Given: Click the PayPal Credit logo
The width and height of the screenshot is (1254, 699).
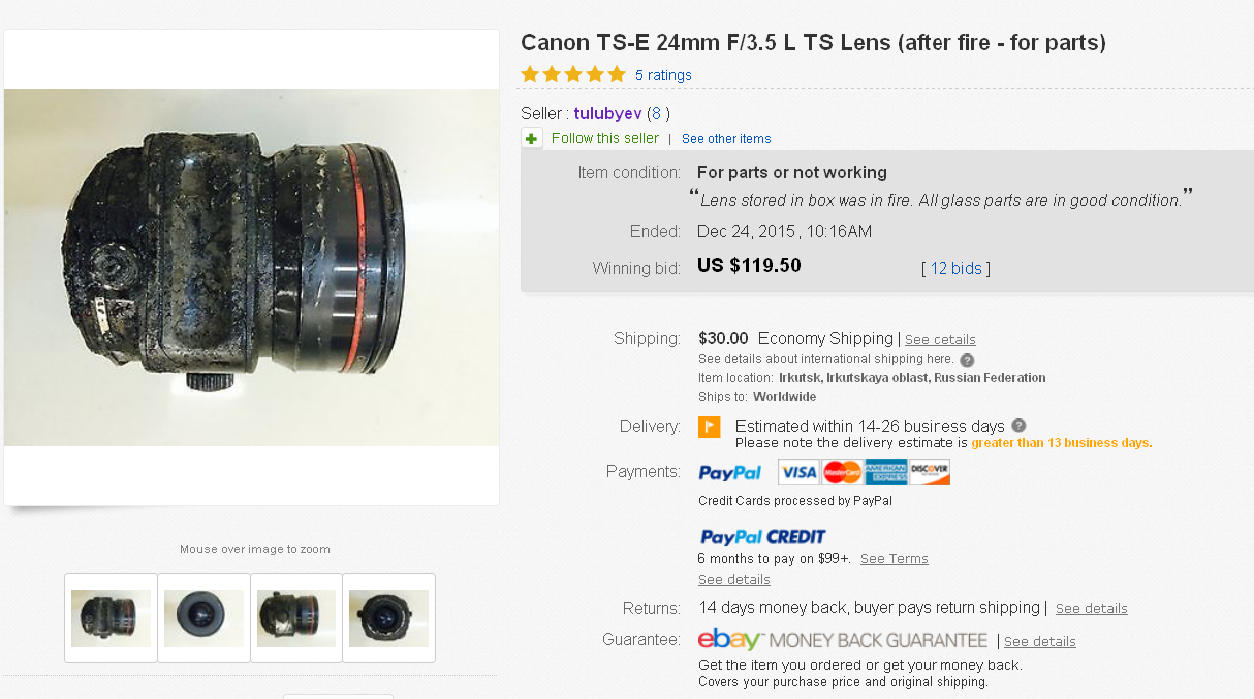Looking at the screenshot, I should tap(762, 537).
